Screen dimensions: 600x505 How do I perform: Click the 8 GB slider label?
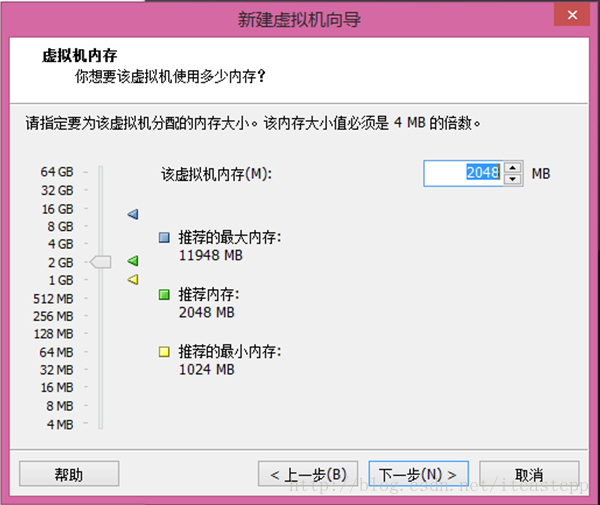60,226
